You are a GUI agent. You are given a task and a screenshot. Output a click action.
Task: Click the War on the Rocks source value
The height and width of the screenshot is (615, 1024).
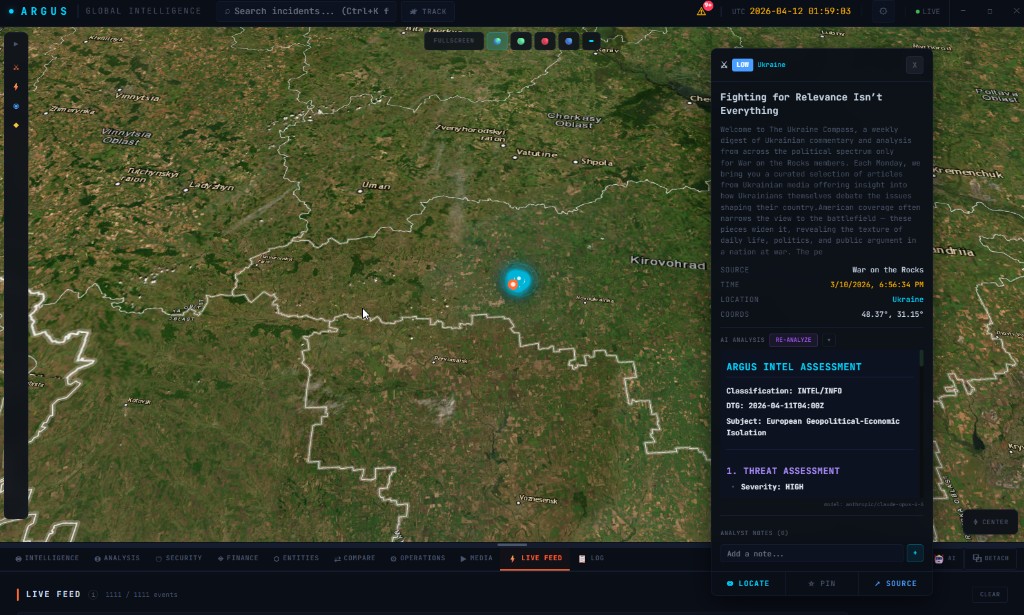point(888,270)
